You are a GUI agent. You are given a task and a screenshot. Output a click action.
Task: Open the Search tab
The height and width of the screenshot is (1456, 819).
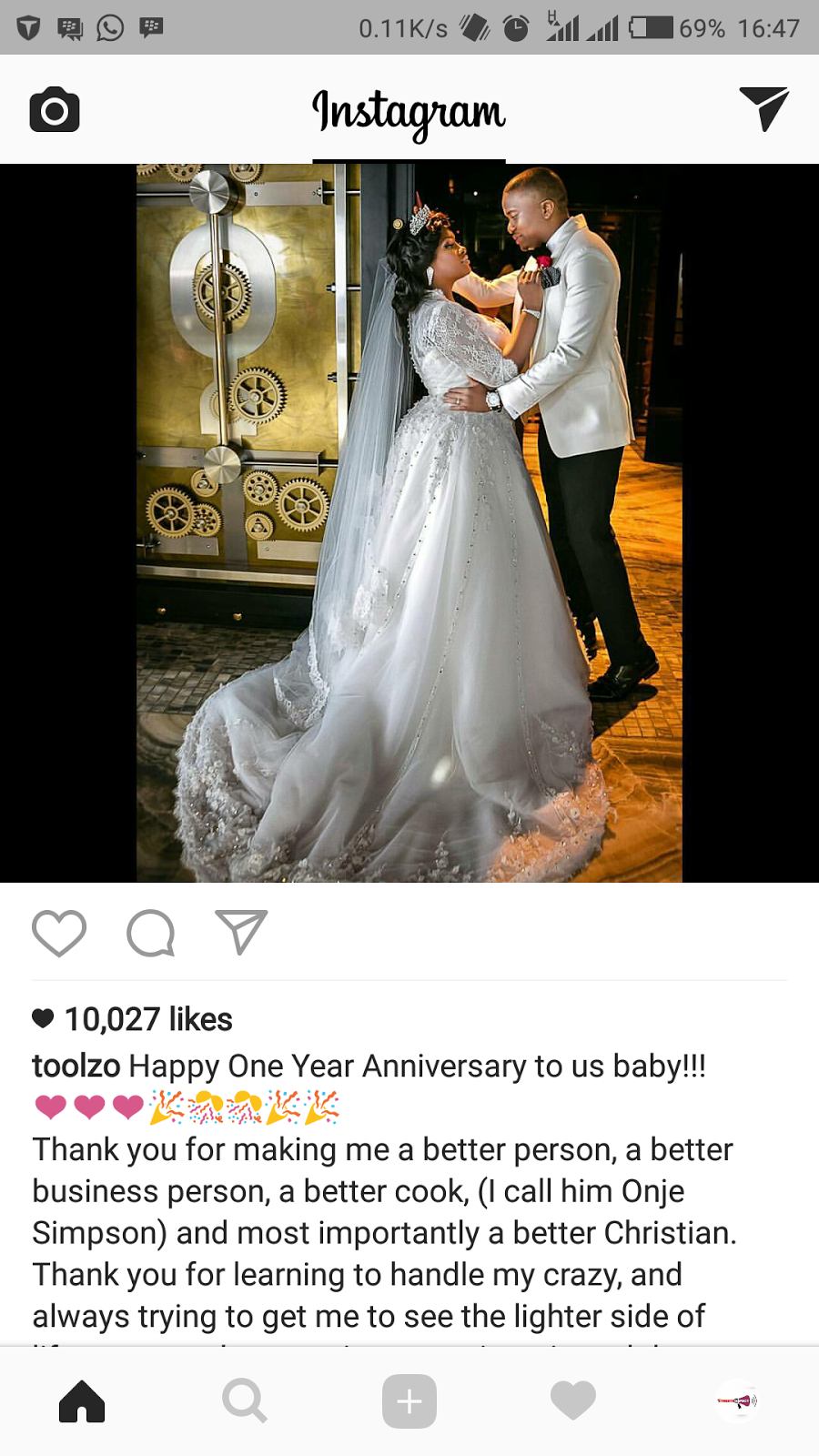(245, 1400)
